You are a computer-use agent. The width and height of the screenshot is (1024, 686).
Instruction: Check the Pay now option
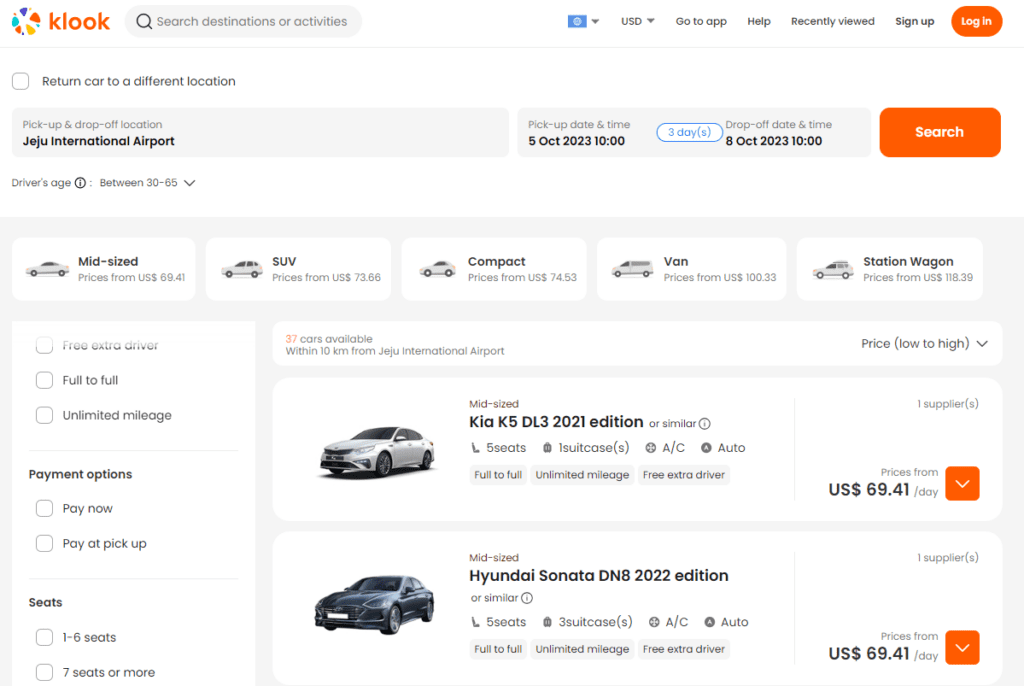tap(44, 508)
